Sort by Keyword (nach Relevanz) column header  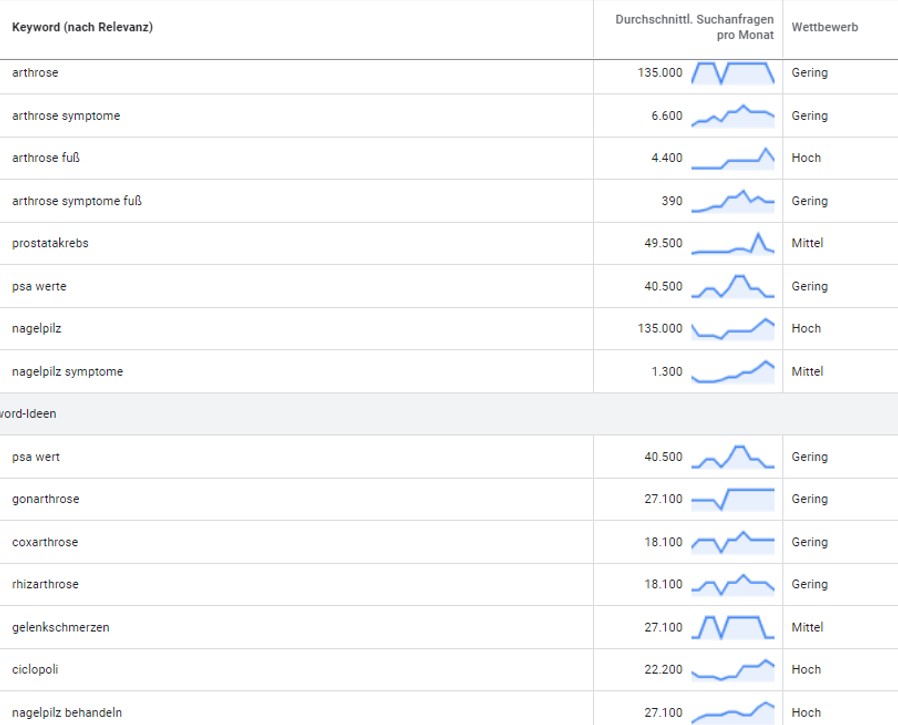tap(82, 27)
